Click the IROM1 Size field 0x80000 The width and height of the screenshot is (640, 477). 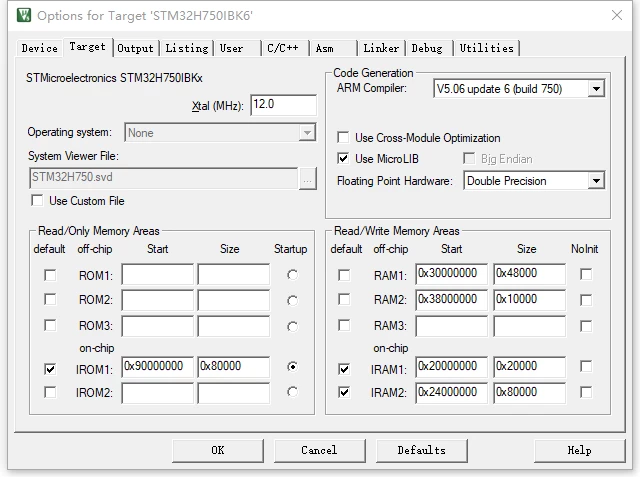(x=234, y=367)
